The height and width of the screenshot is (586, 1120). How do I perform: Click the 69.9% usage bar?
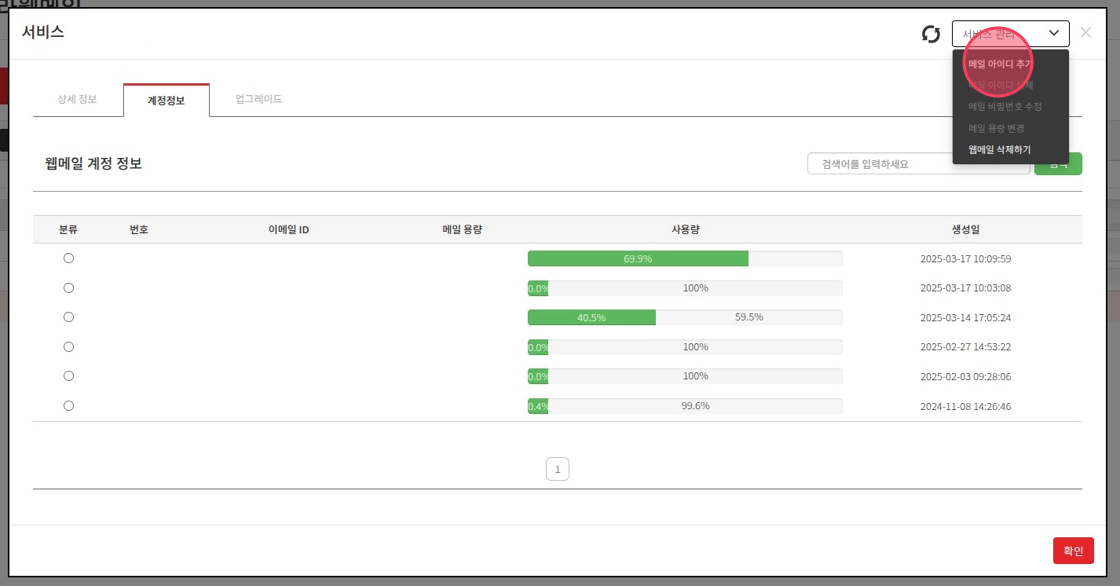tap(638, 259)
